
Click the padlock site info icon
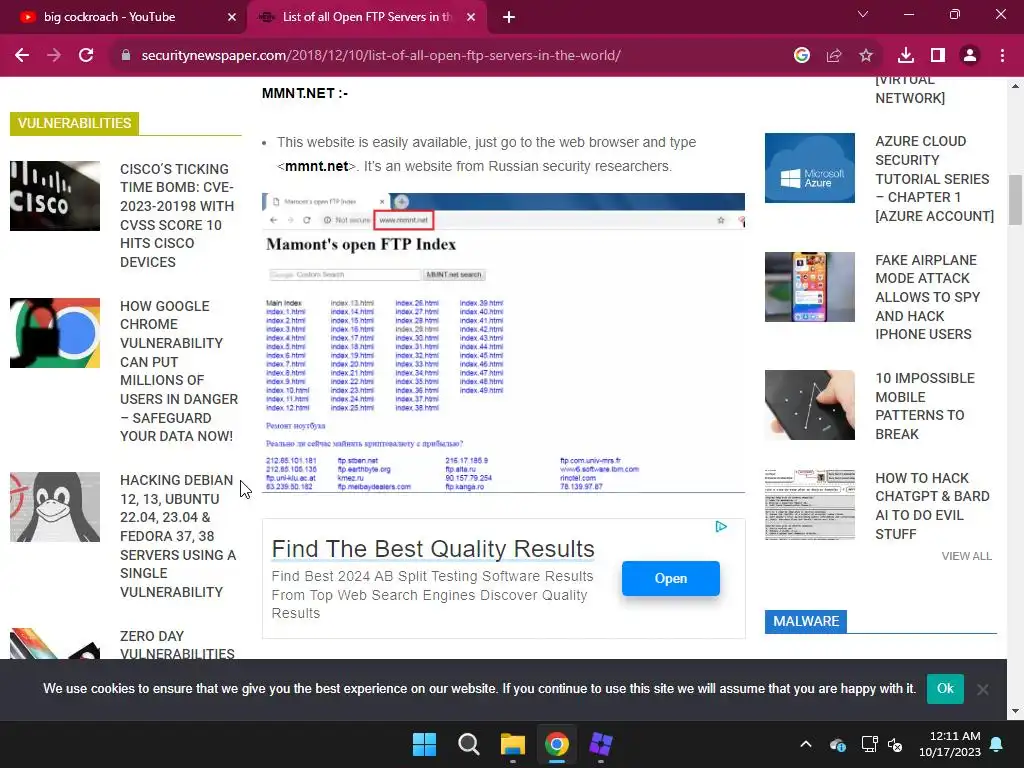tap(126, 56)
